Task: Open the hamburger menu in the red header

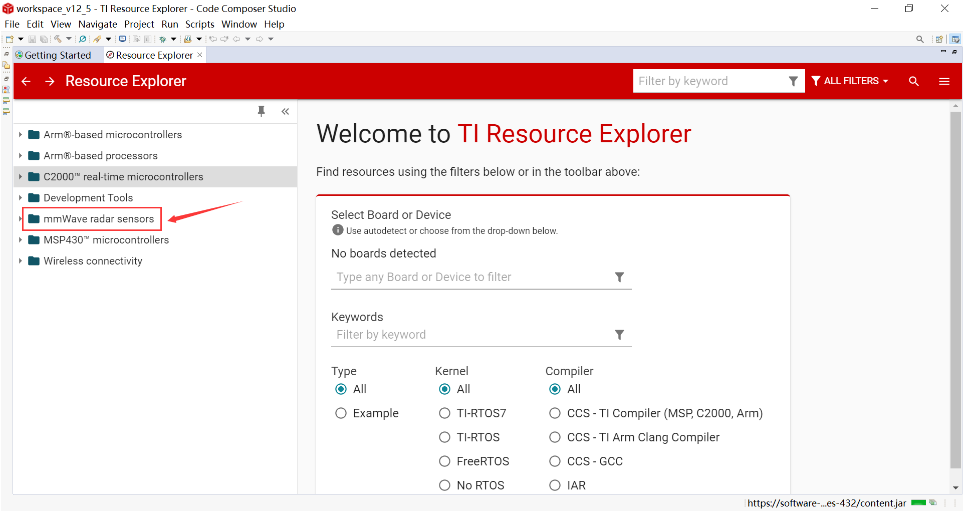Action: coord(944,81)
